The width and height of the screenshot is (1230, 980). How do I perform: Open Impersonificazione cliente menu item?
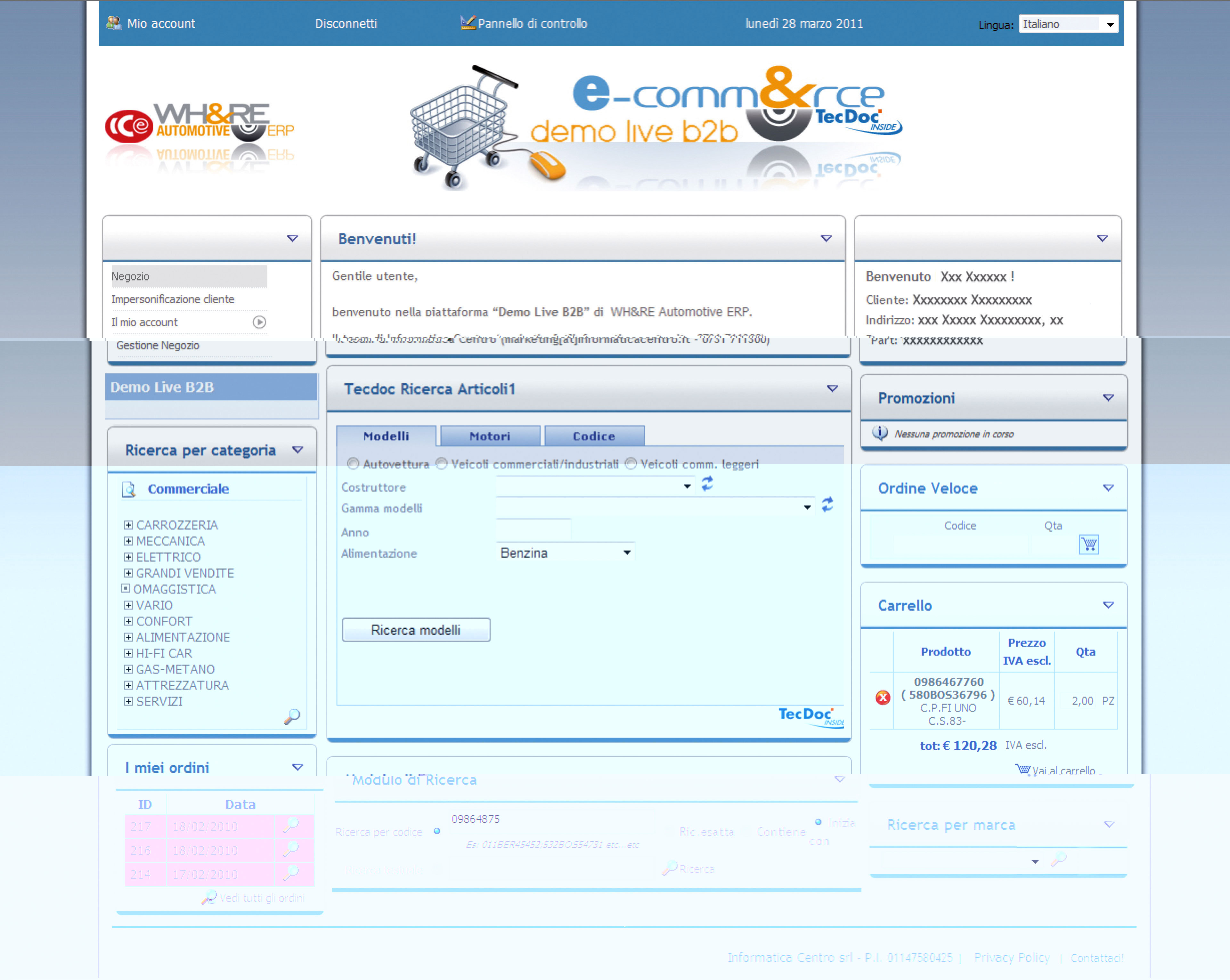[173, 299]
